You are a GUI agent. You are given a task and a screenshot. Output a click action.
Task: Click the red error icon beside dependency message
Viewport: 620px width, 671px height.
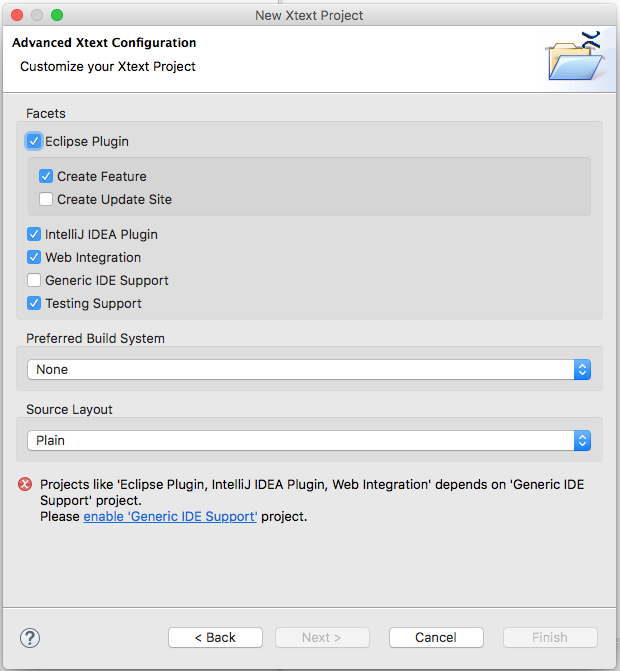25,484
